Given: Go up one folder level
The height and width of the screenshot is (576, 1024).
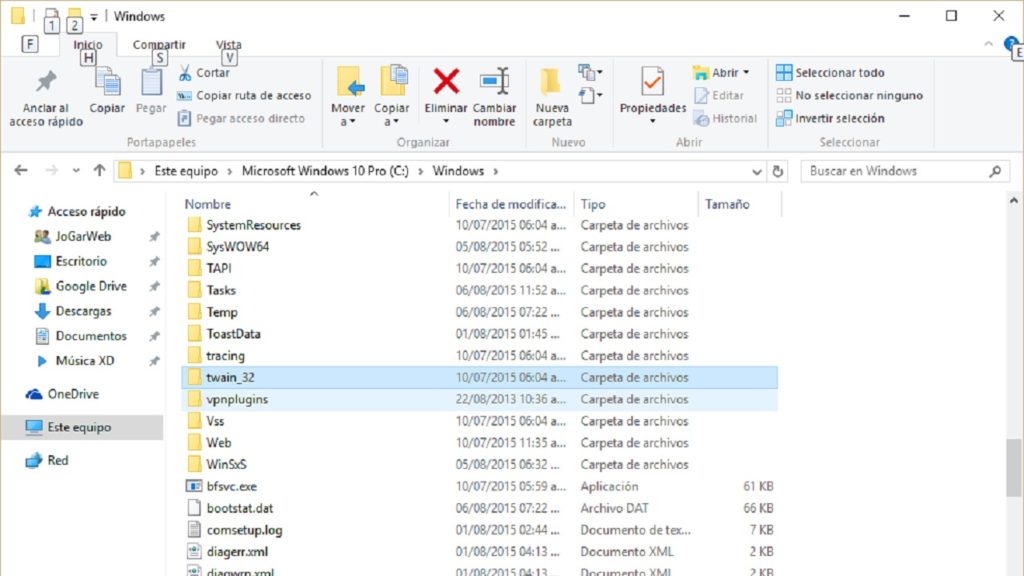Looking at the screenshot, I should point(99,170).
